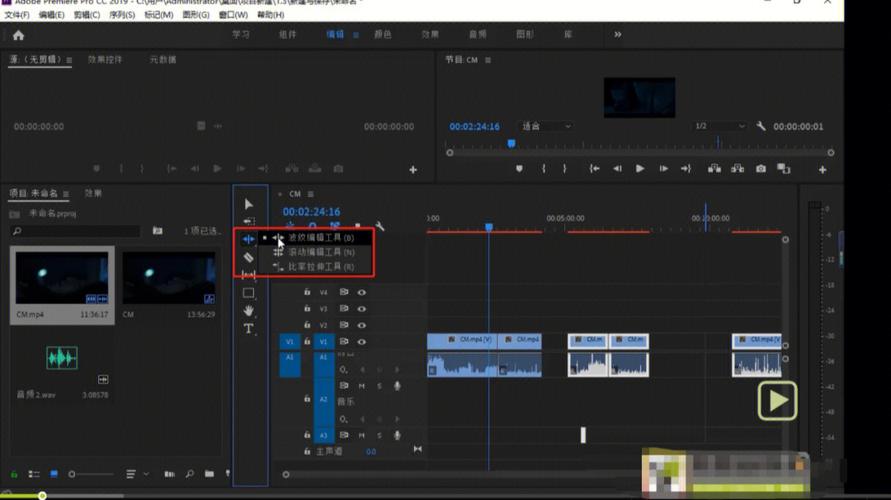Toggle sync lock on V3 track
This screenshot has width=891, height=500.
[x=344, y=309]
